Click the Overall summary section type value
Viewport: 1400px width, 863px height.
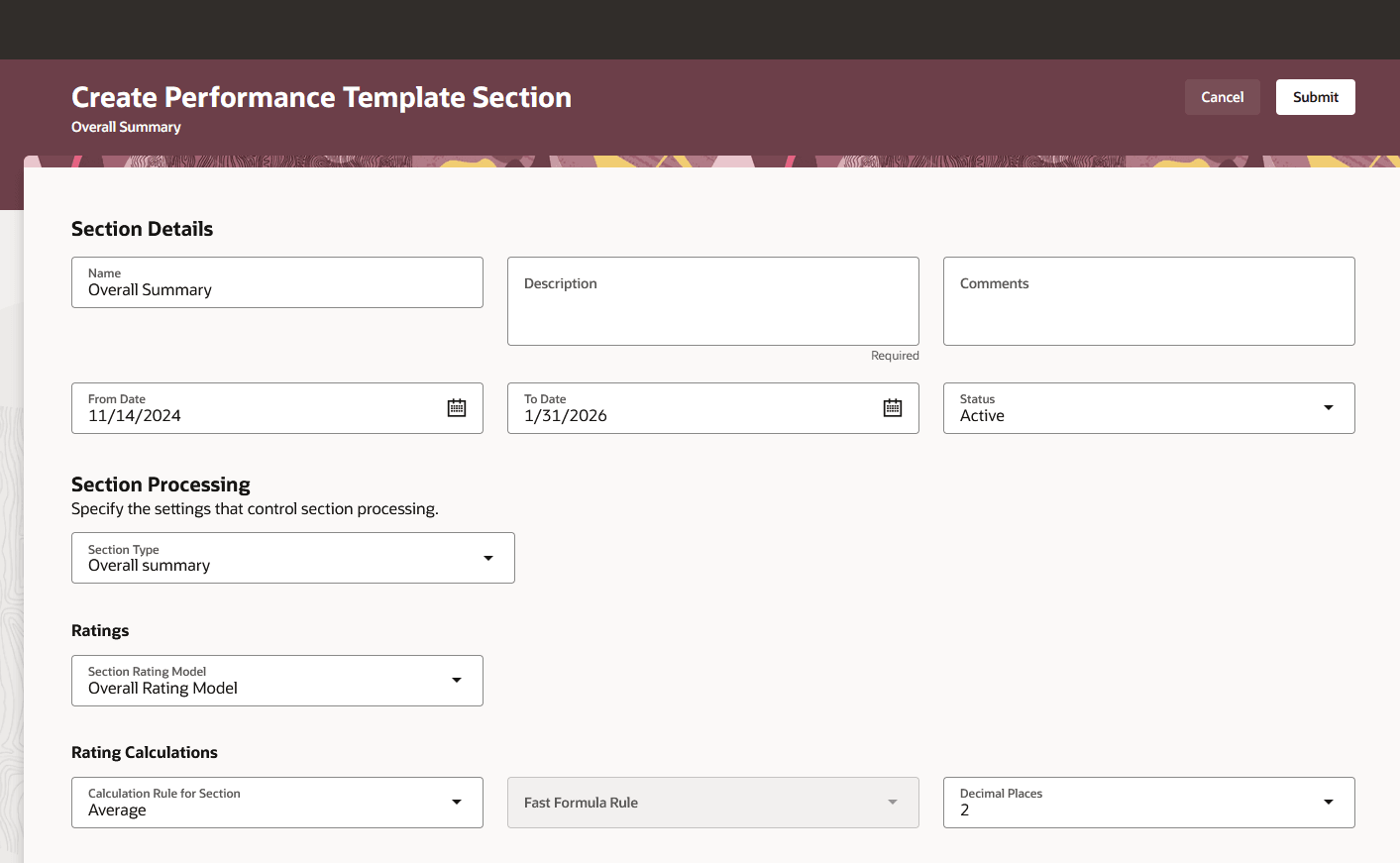[150, 566]
